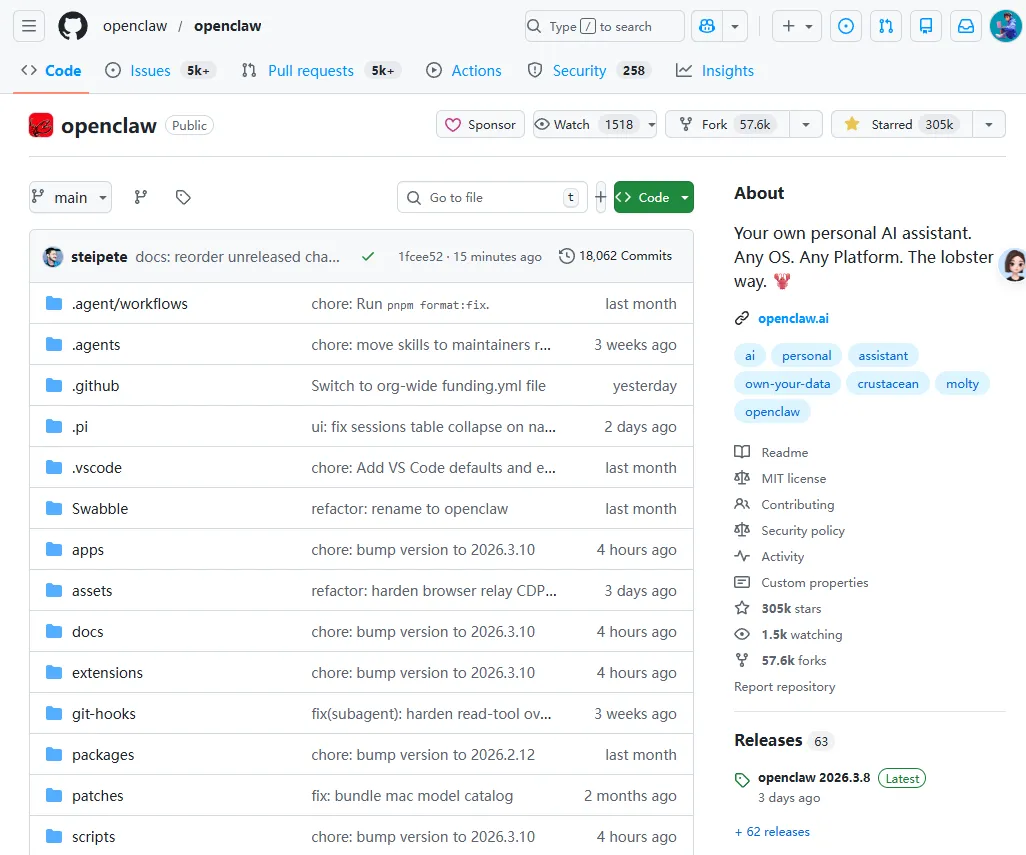Click the git-hooks folder icon
Screen dimensions: 1026x855
(54, 714)
